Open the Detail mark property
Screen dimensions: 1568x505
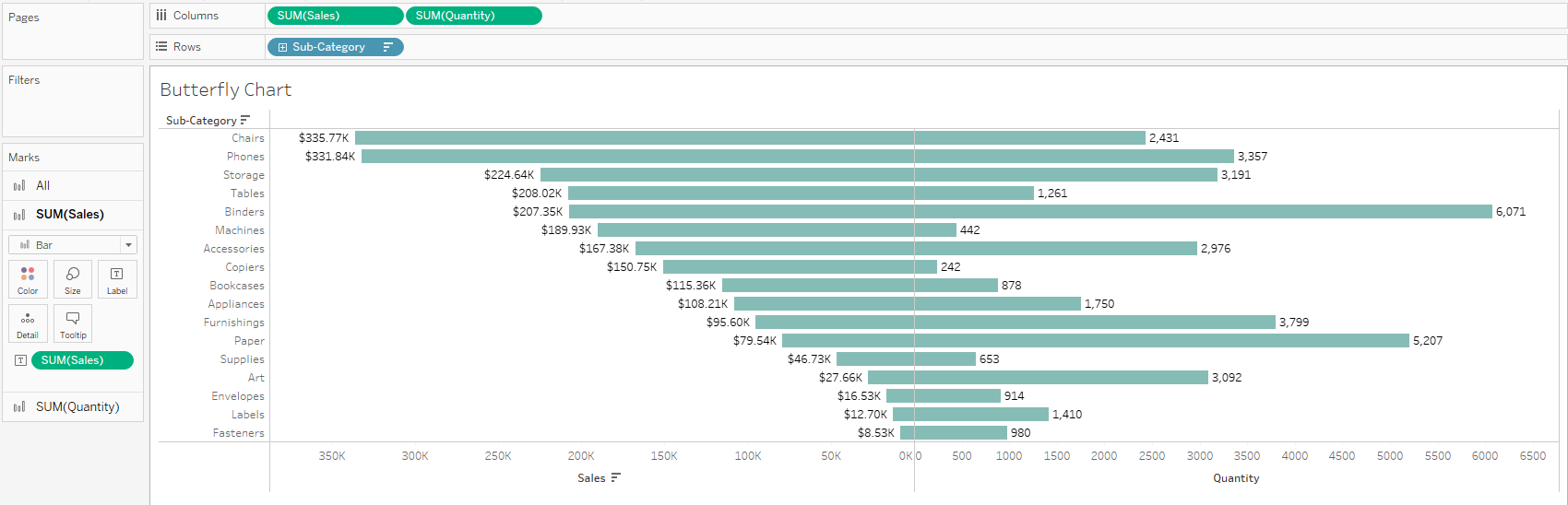[28, 323]
